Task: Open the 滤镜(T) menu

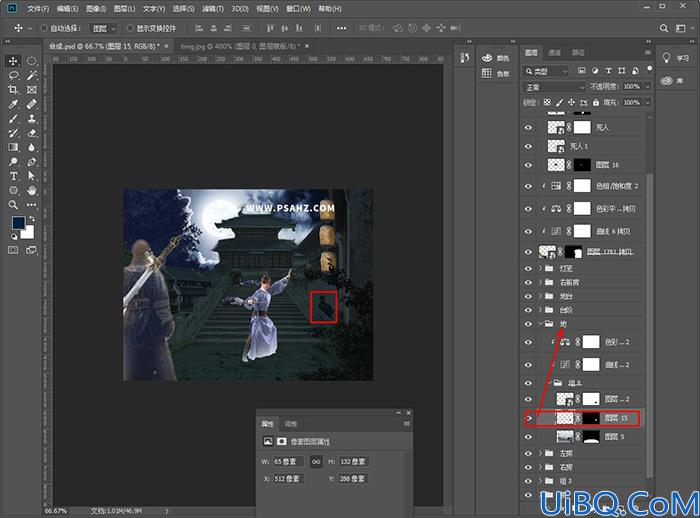Action: click(213, 8)
